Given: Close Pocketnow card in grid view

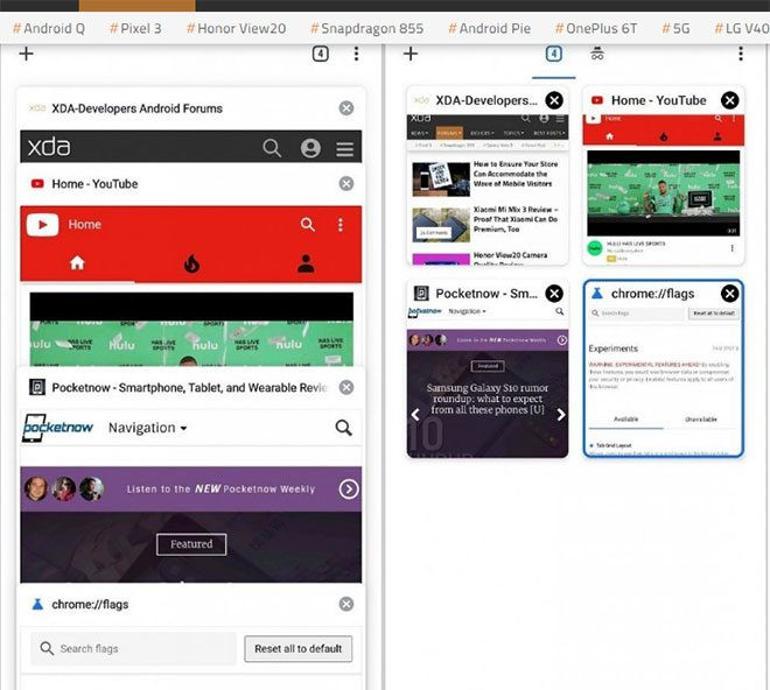Looking at the screenshot, I should pos(554,294).
